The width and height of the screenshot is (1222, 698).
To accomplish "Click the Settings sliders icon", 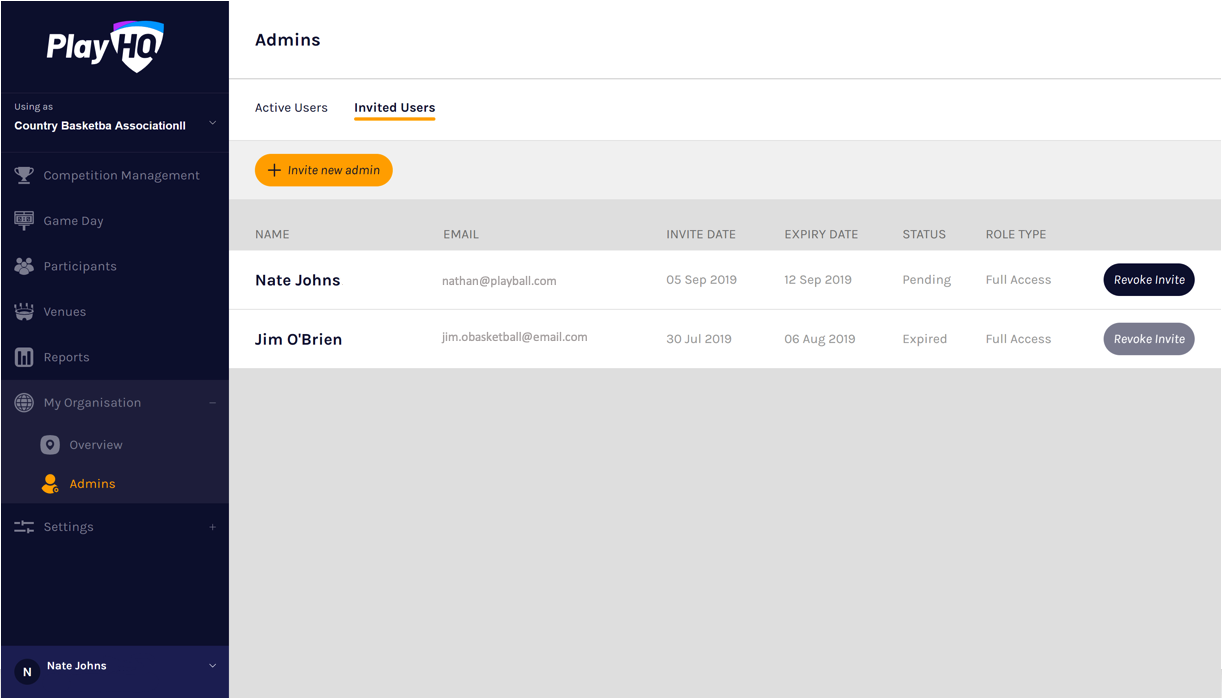I will point(24,527).
